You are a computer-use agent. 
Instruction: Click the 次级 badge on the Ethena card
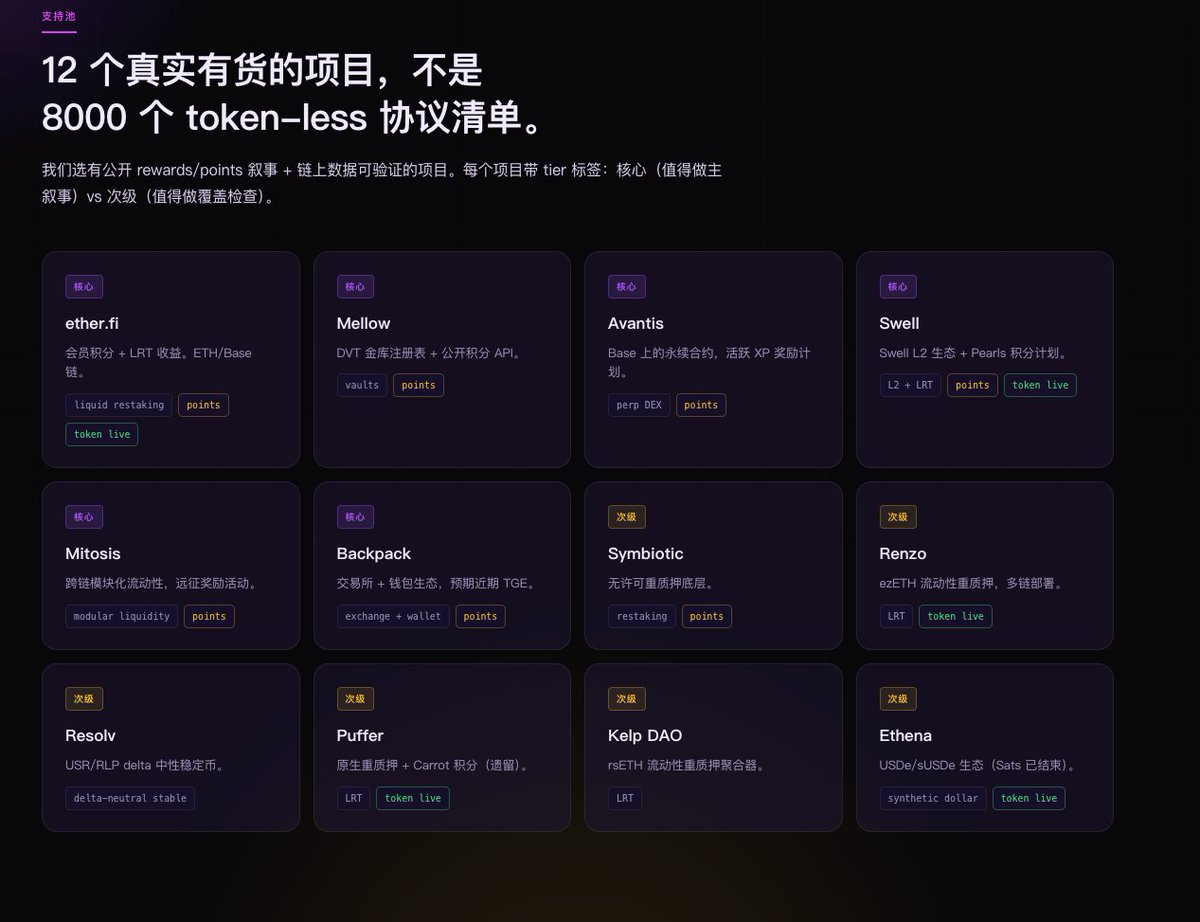pos(898,699)
